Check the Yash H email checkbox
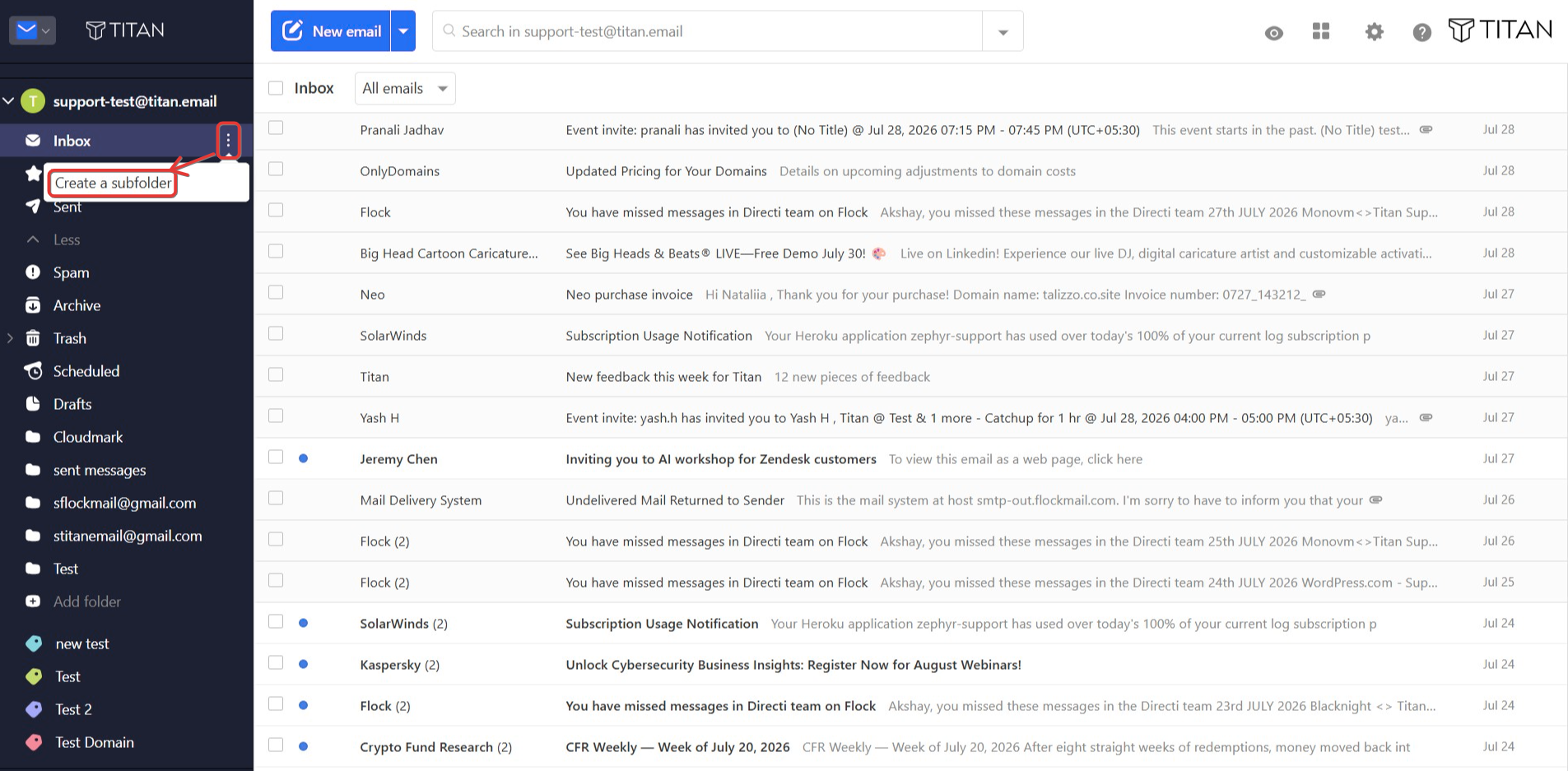Screen dimensions: 1568x771 [276, 416]
